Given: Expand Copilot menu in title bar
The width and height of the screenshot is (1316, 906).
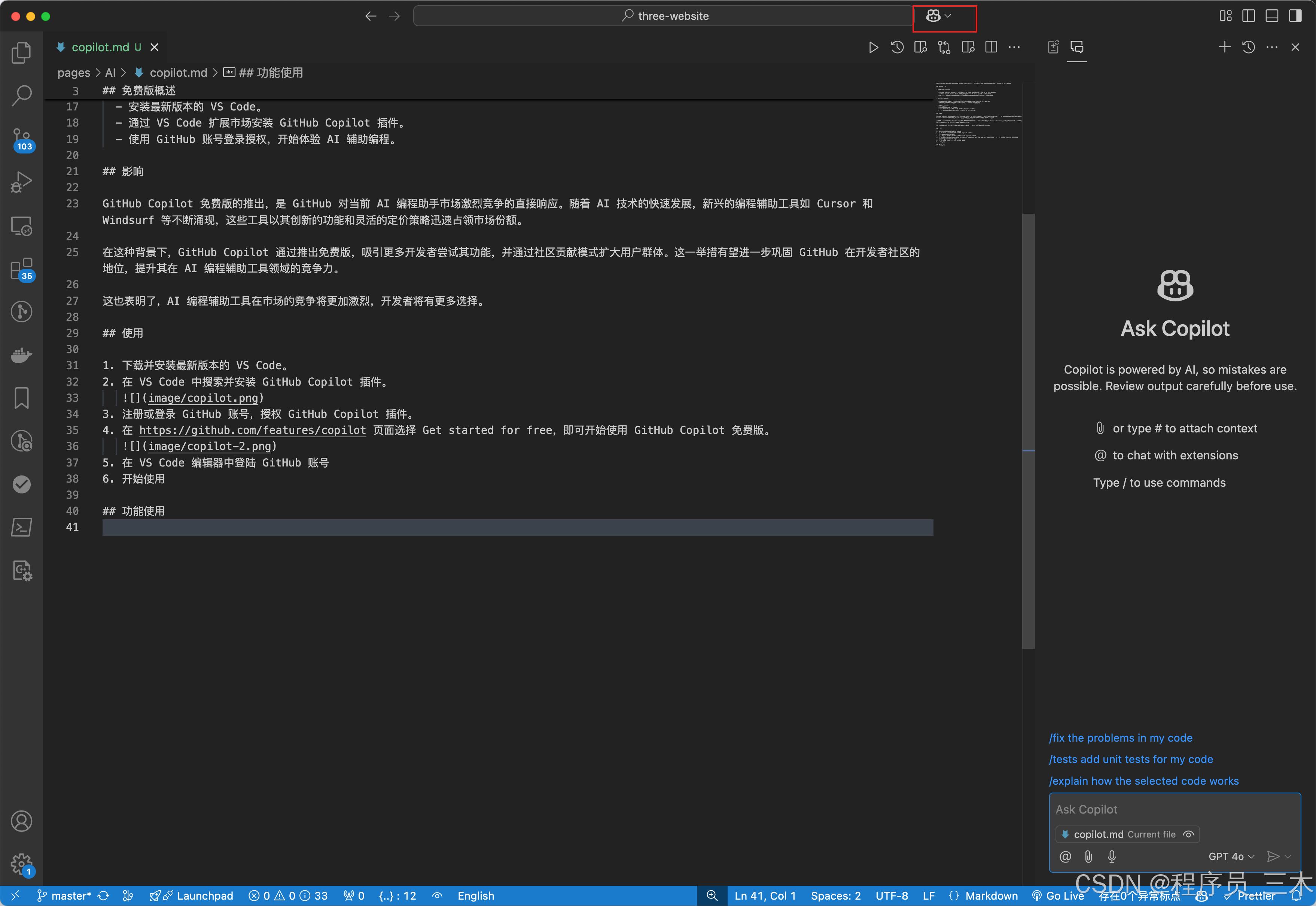Looking at the screenshot, I should [x=948, y=16].
